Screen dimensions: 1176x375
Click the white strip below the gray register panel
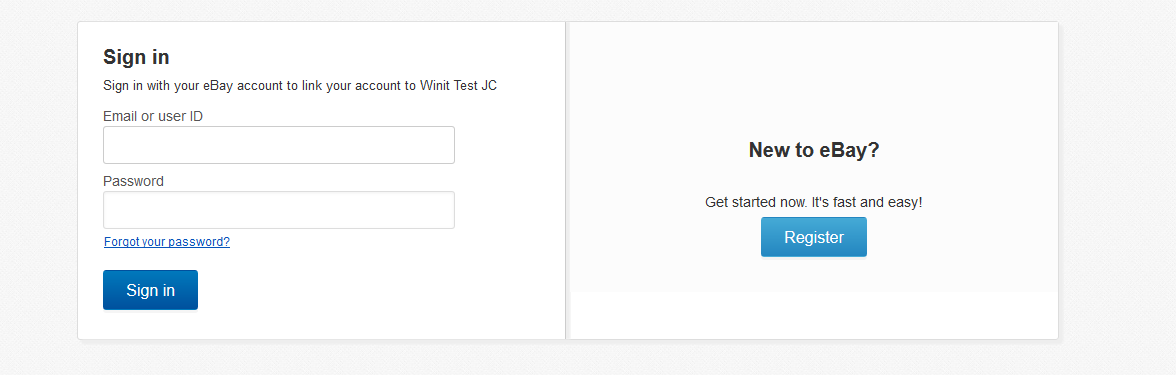814,315
